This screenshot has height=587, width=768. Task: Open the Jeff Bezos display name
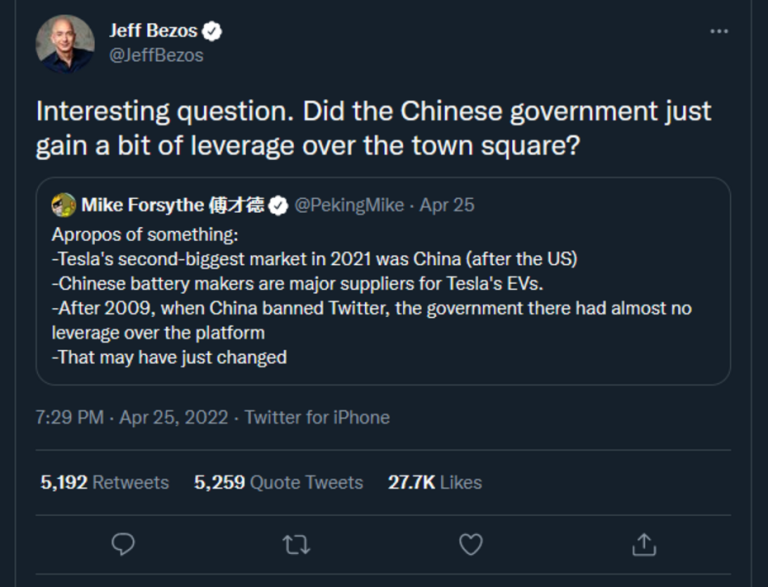153,31
